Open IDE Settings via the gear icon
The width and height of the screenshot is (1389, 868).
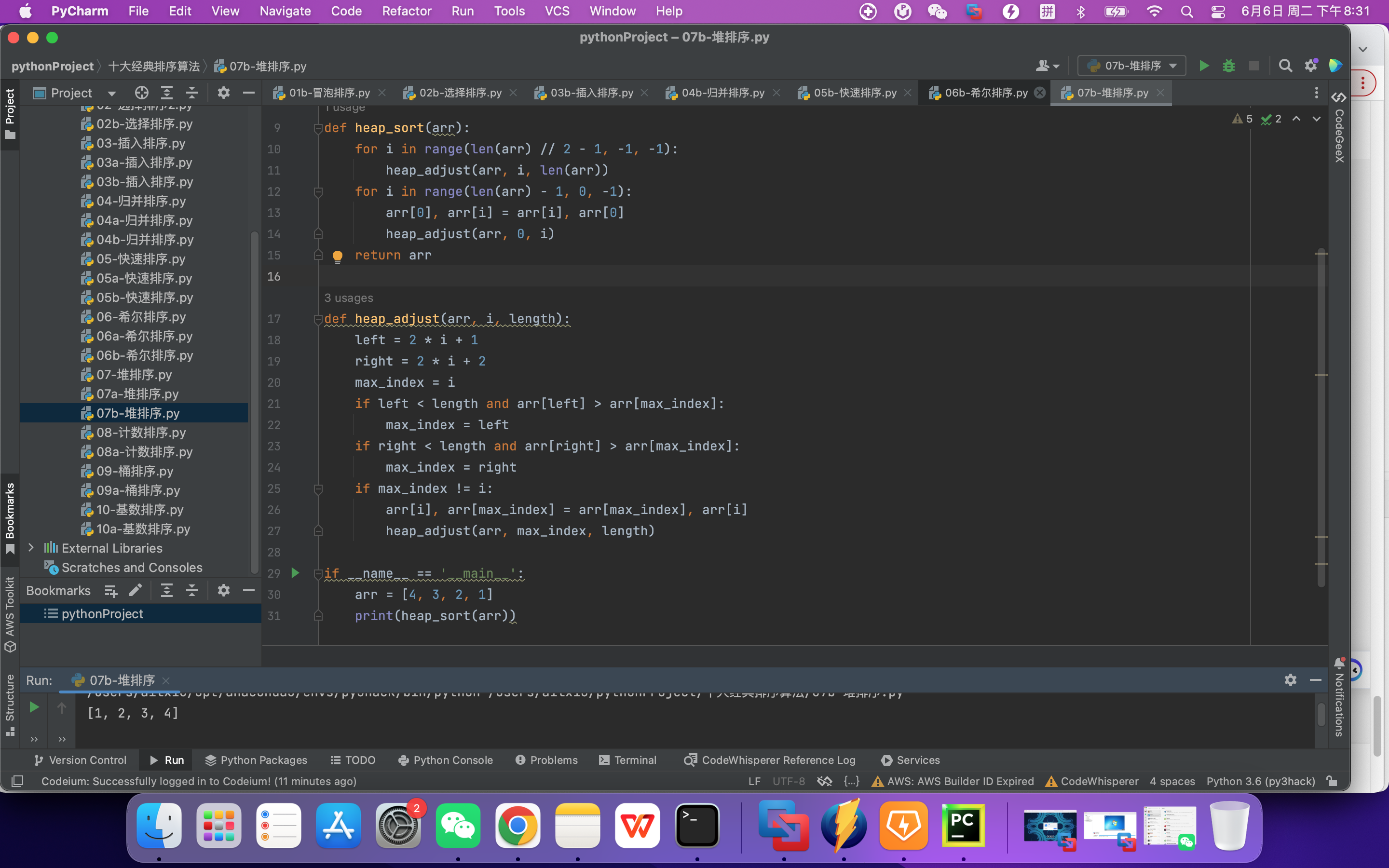pos(1311,66)
